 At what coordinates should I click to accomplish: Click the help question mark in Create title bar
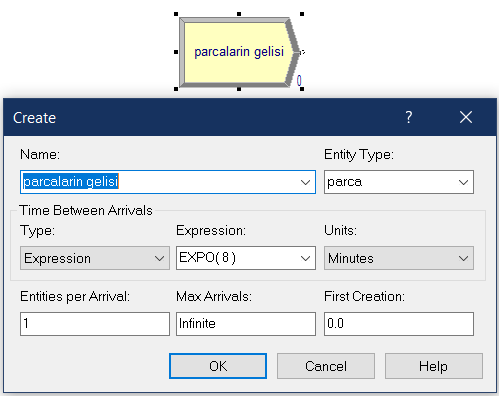pos(409,117)
